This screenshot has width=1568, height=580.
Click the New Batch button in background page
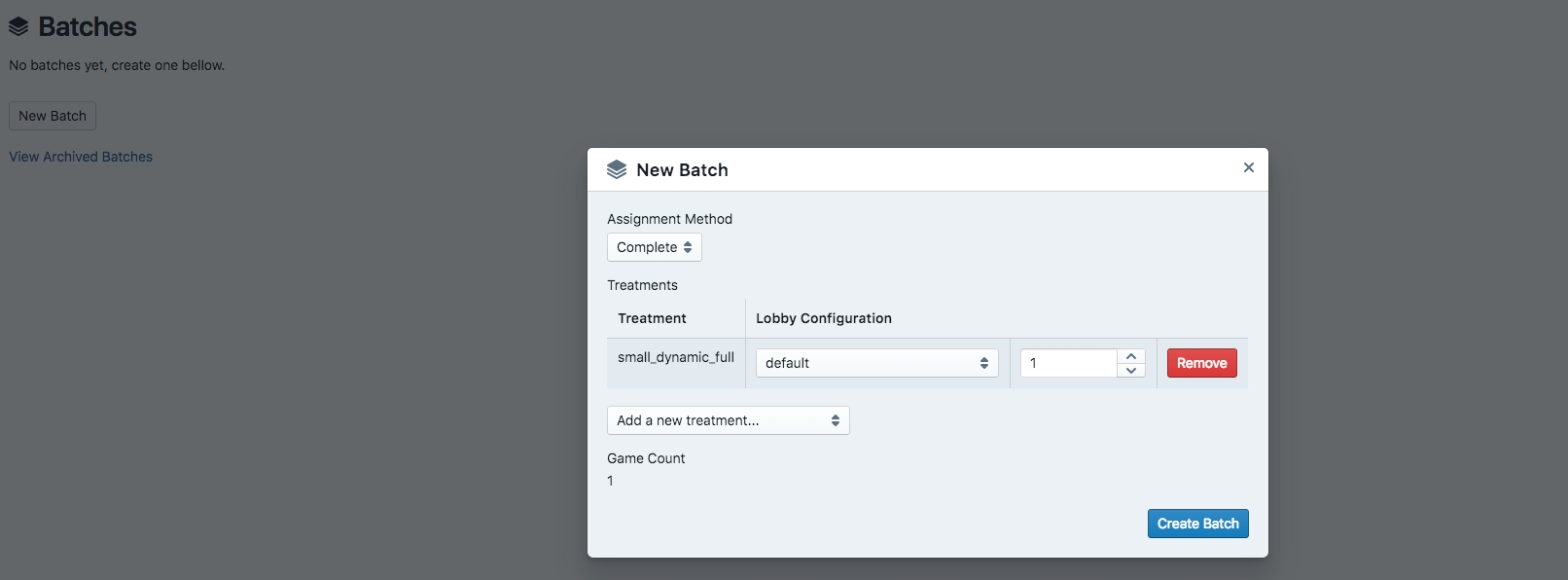pyautogui.click(x=53, y=116)
